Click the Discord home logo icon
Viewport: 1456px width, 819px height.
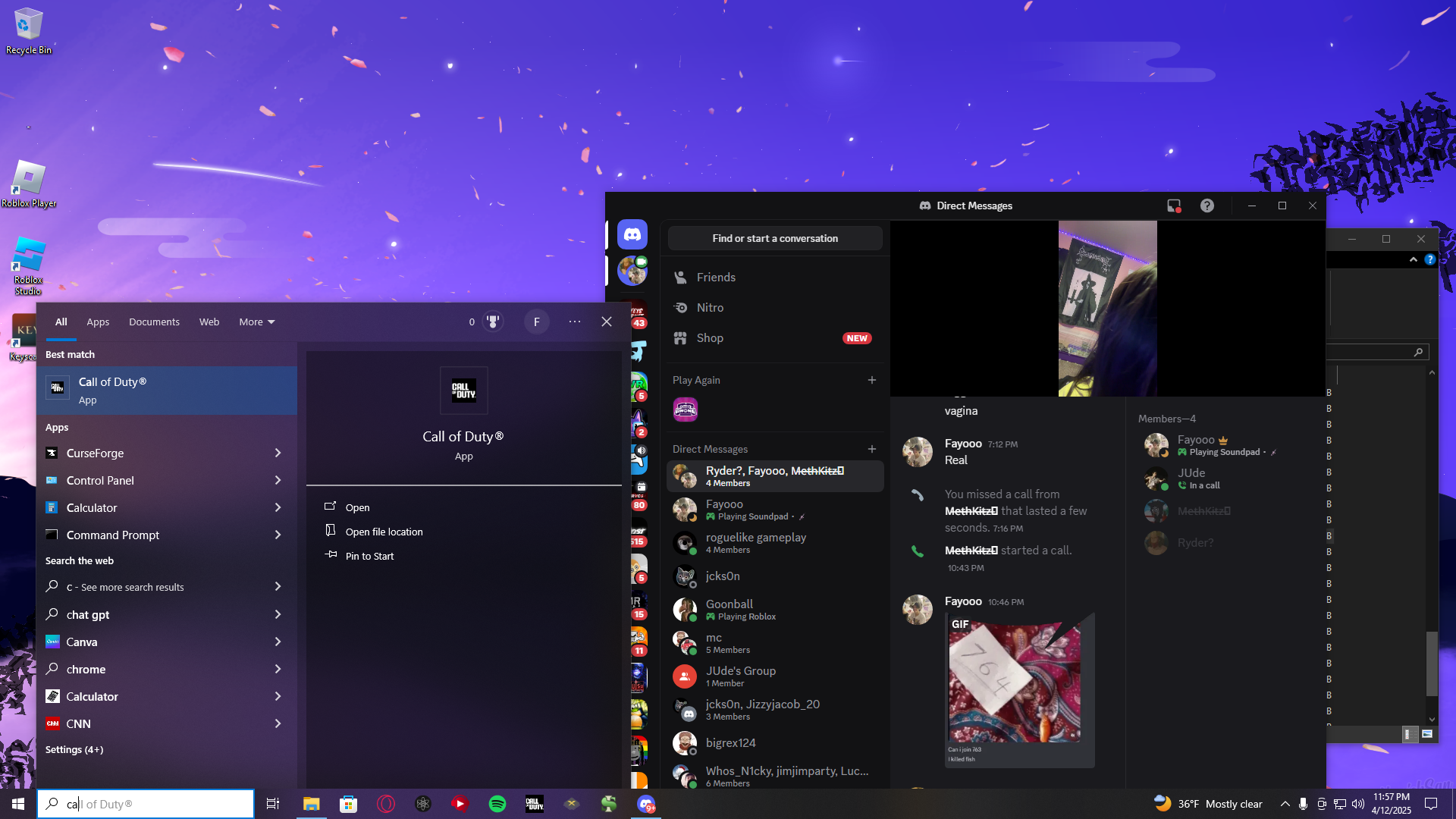[x=632, y=235]
